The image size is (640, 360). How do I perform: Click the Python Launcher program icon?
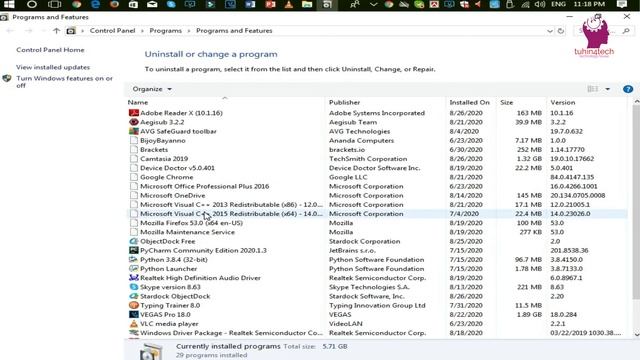(133, 269)
